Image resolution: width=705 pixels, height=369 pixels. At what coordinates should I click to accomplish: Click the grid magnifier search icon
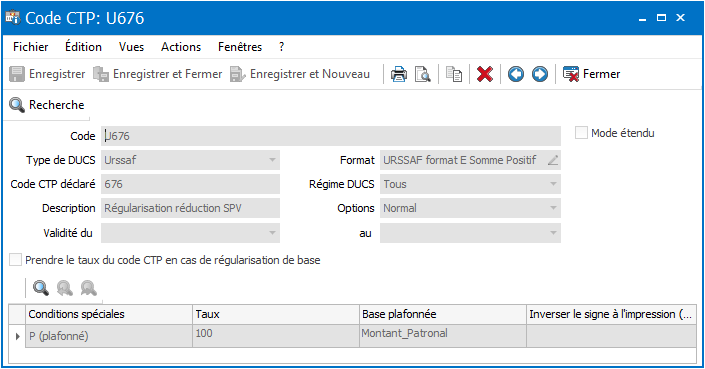click(x=41, y=288)
